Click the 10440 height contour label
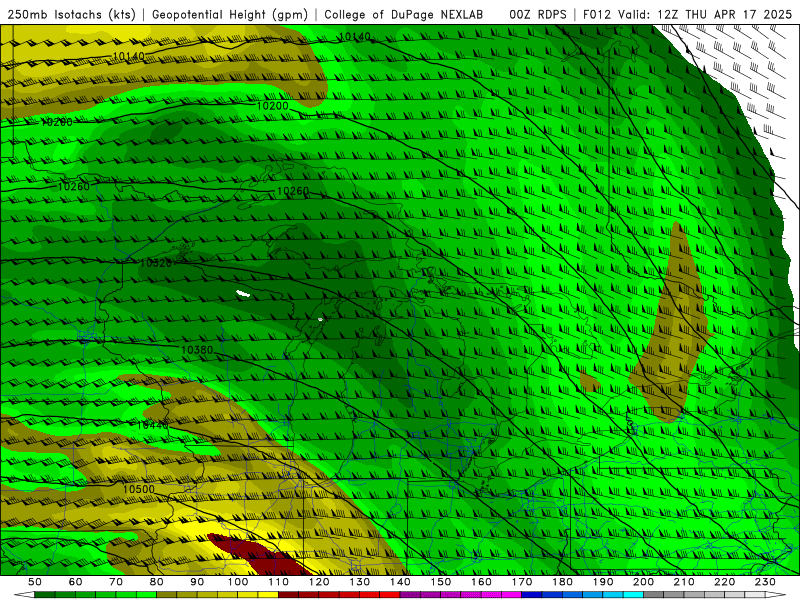This screenshot has width=800, height=600. point(152,424)
